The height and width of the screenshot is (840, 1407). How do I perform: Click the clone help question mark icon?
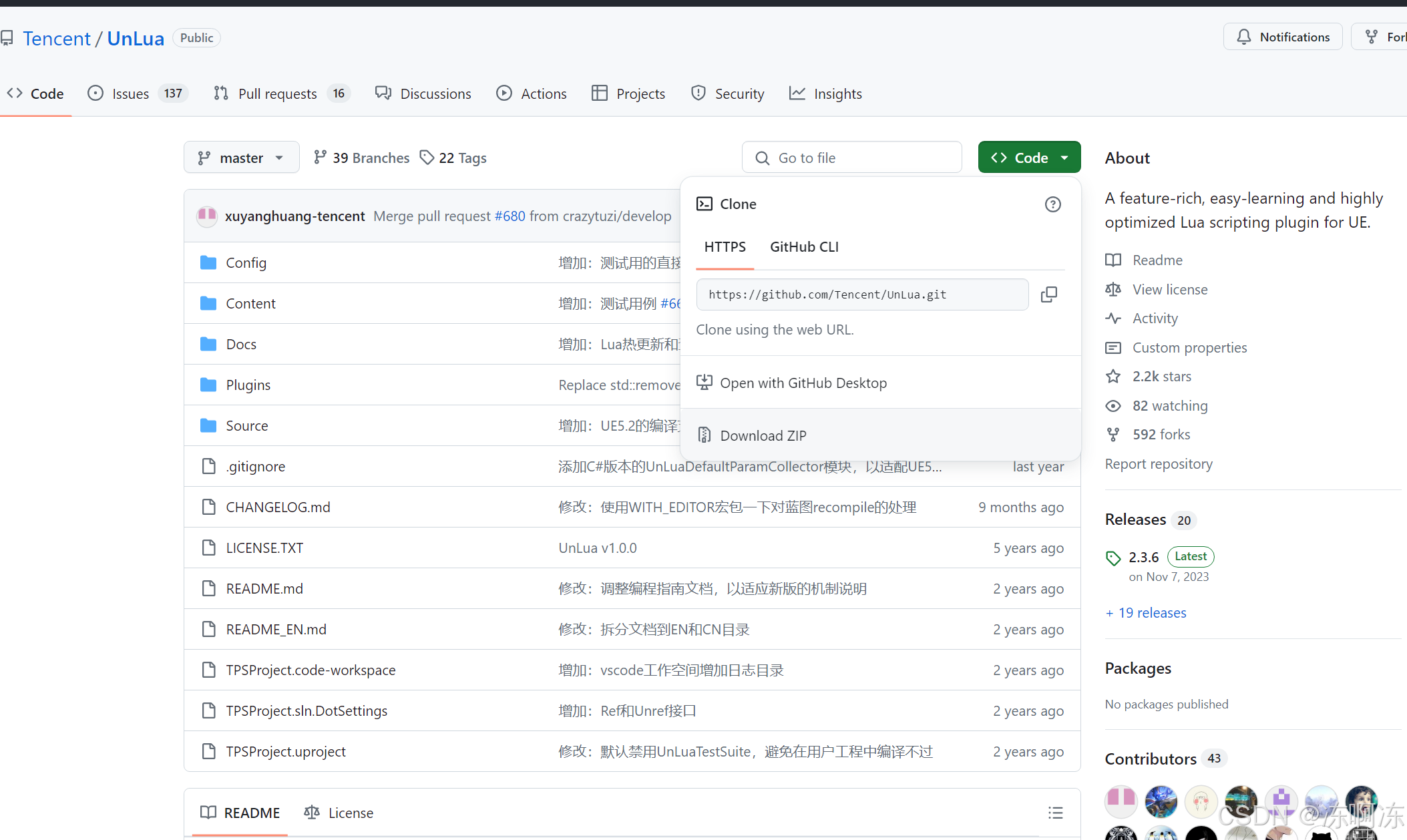coord(1052,204)
